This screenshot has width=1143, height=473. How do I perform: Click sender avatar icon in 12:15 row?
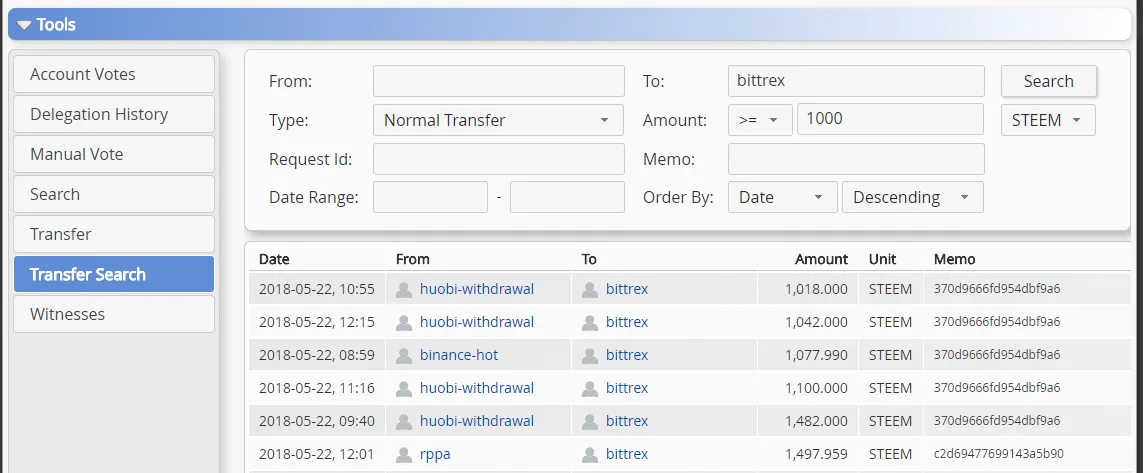click(404, 323)
